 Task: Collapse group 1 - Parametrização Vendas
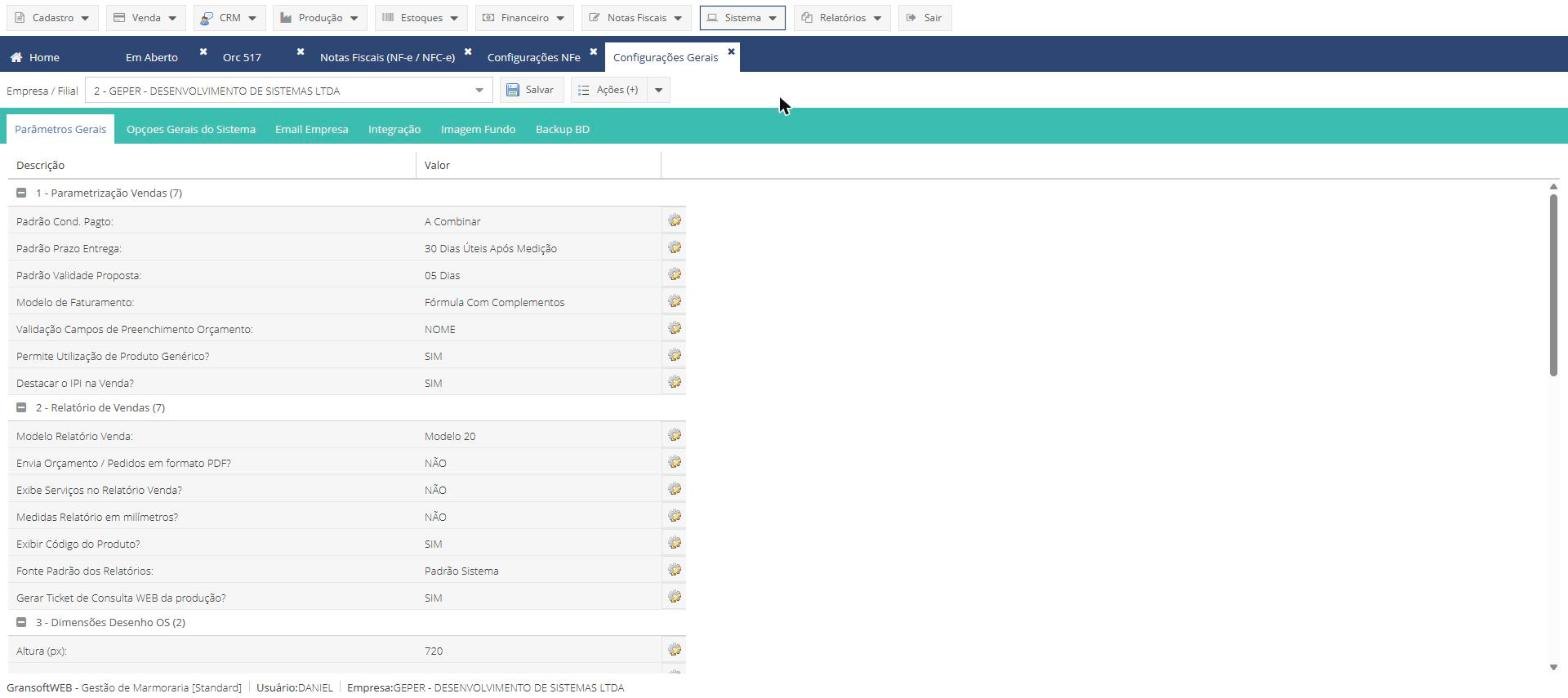[21, 193]
